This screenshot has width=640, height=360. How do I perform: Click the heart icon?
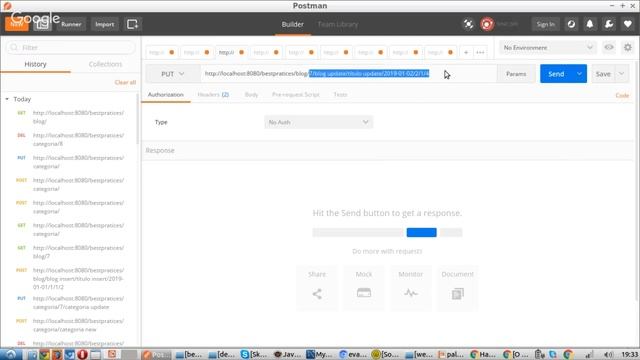click(x=628, y=24)
